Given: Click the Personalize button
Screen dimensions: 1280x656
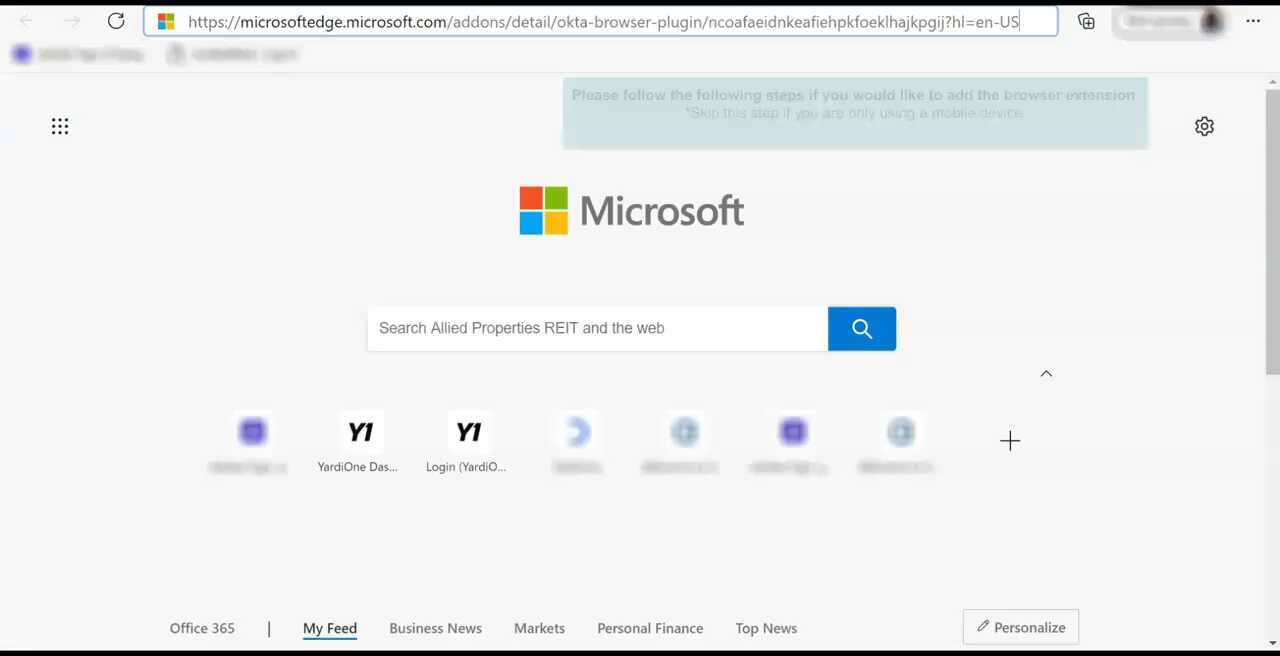Looking at the screenshot, I should pos(1020,627).
